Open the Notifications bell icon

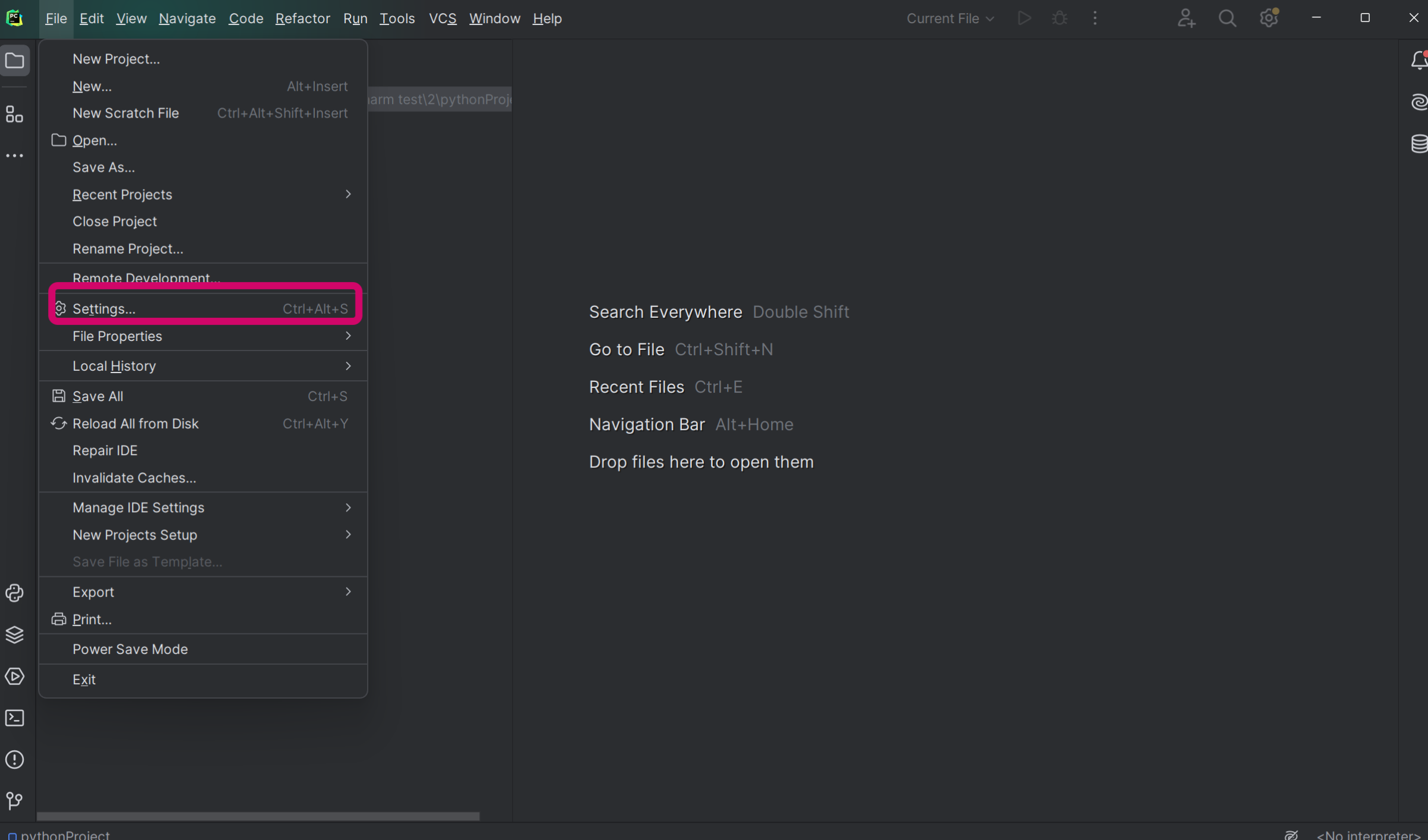pos(1418,61)
